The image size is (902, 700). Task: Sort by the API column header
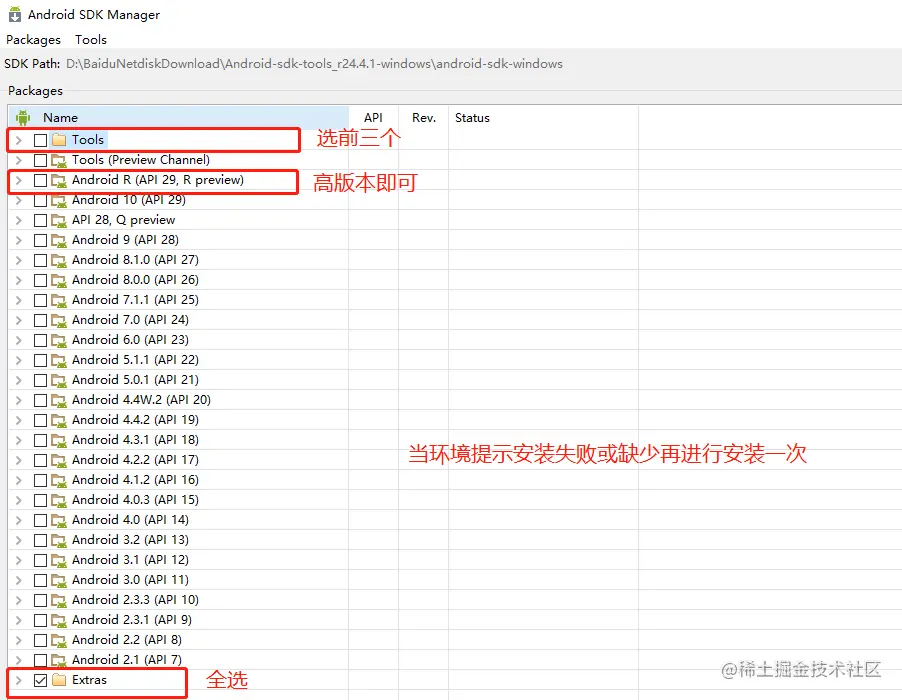pos(373,117)
